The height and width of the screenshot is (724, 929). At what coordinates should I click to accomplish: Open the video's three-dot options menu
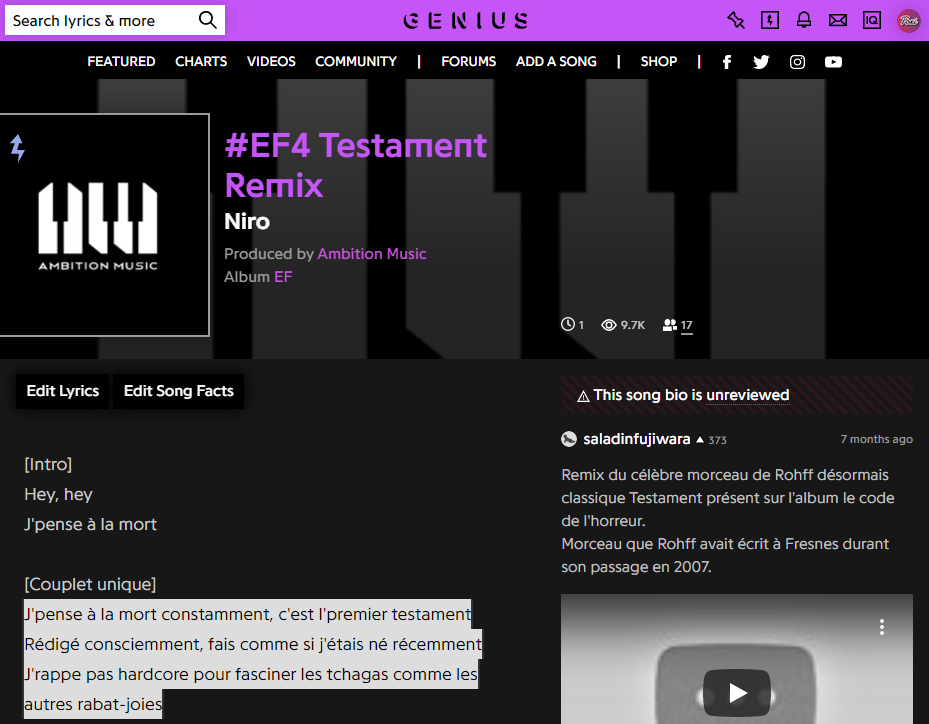pyautogui.click(x=882, y=627)
